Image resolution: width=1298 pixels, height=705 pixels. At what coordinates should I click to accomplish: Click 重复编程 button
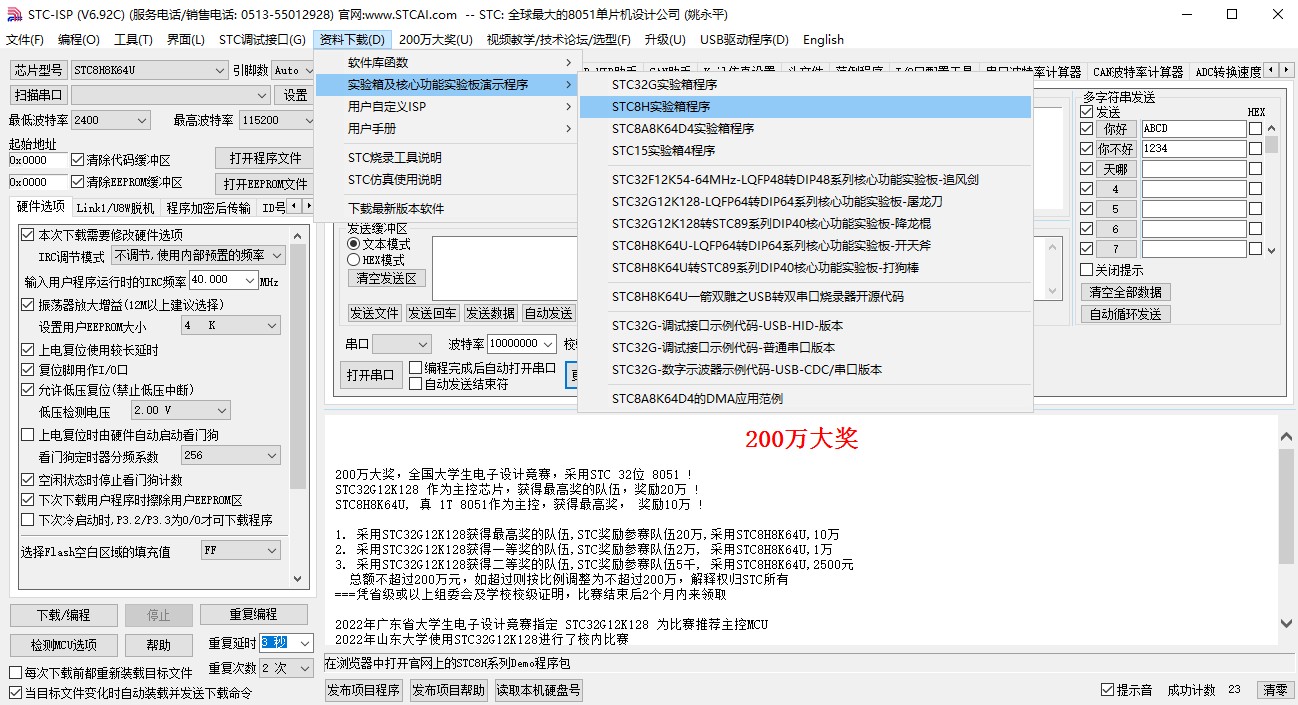(x=253, y=615)
